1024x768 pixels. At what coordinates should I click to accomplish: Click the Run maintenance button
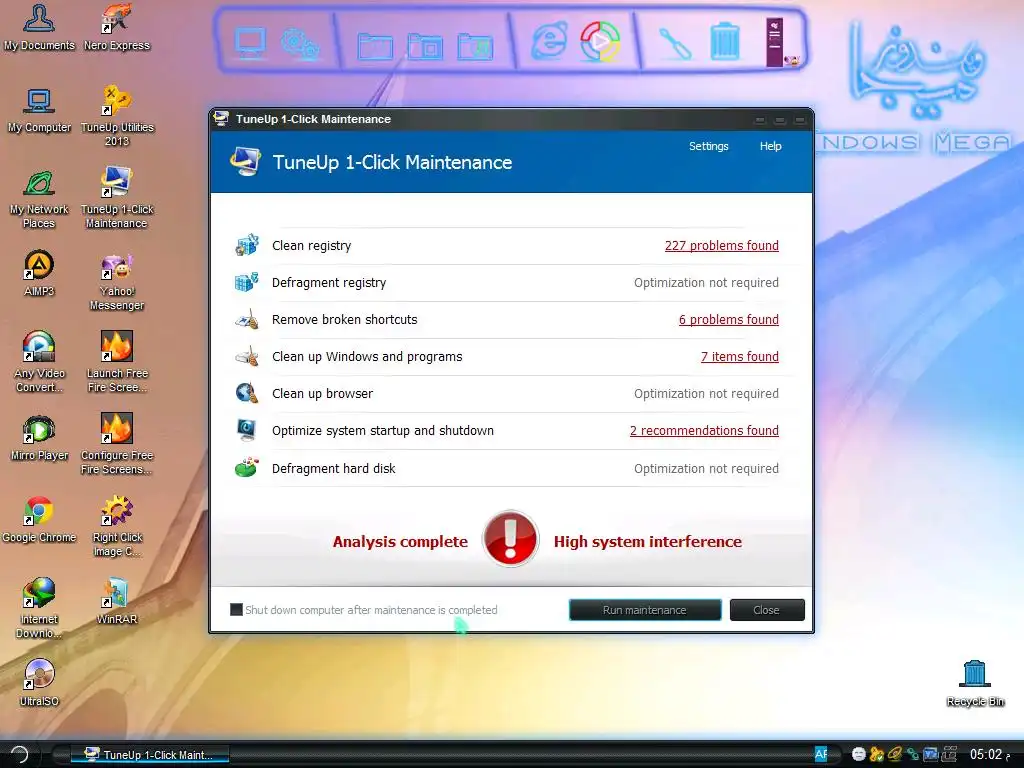(645, 610)
